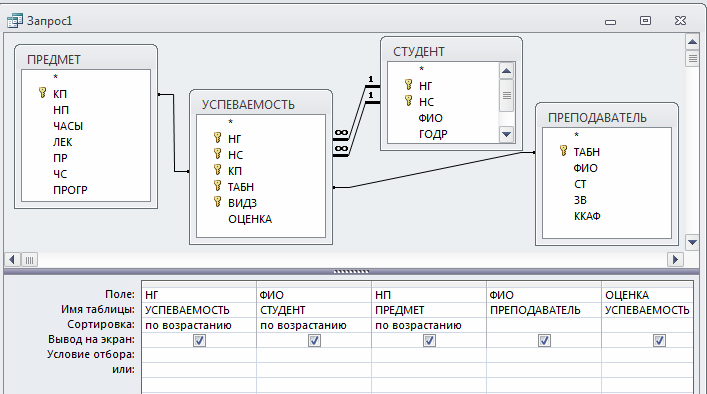Select the ПРОГР field in ПРЕДМЕТ table
Image resolution: width=707 pixels, height=394 pixels.
(70, 190)
